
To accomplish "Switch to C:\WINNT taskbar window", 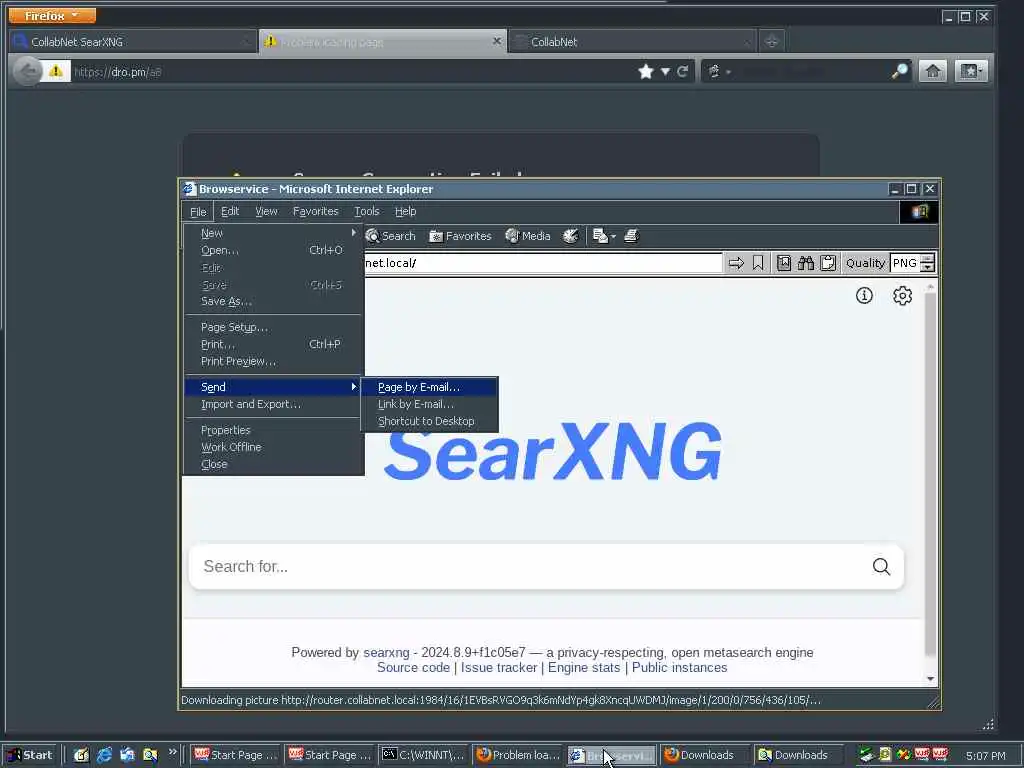I will (423, 755).
